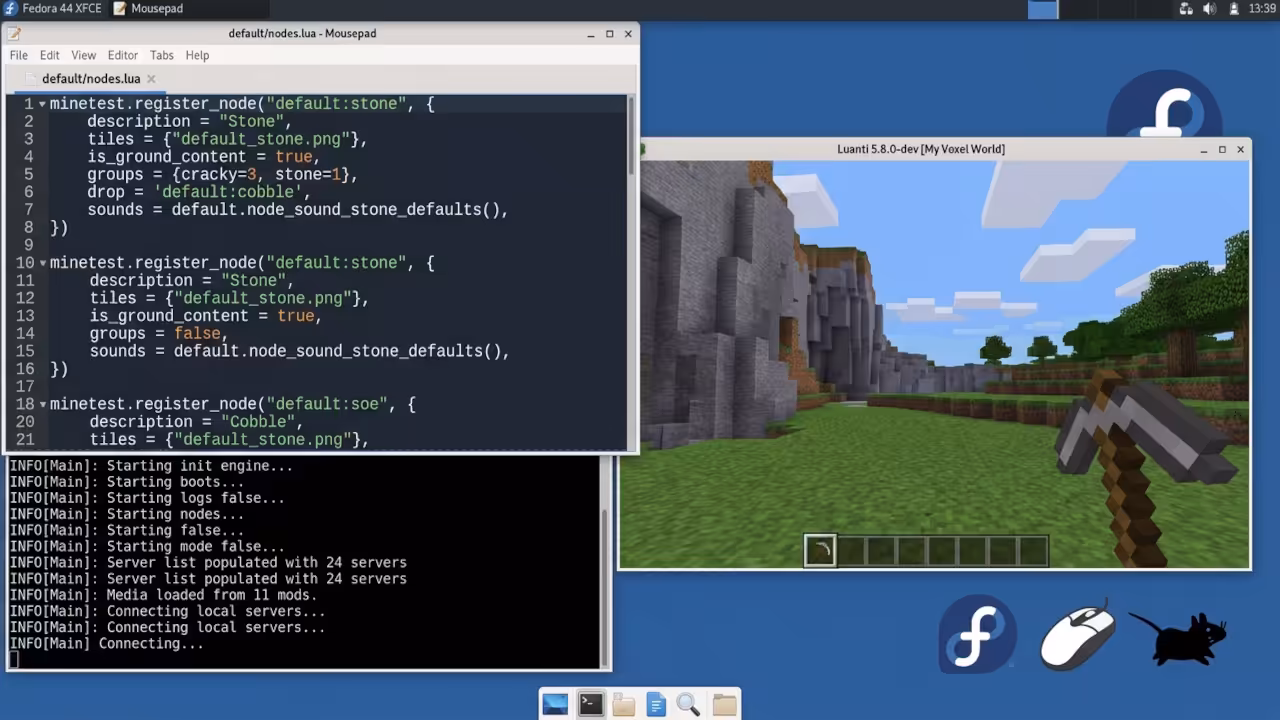The image size is (1280, 720).
Task: Open the Editor menu in Mousepad
Action: (123, 55)
